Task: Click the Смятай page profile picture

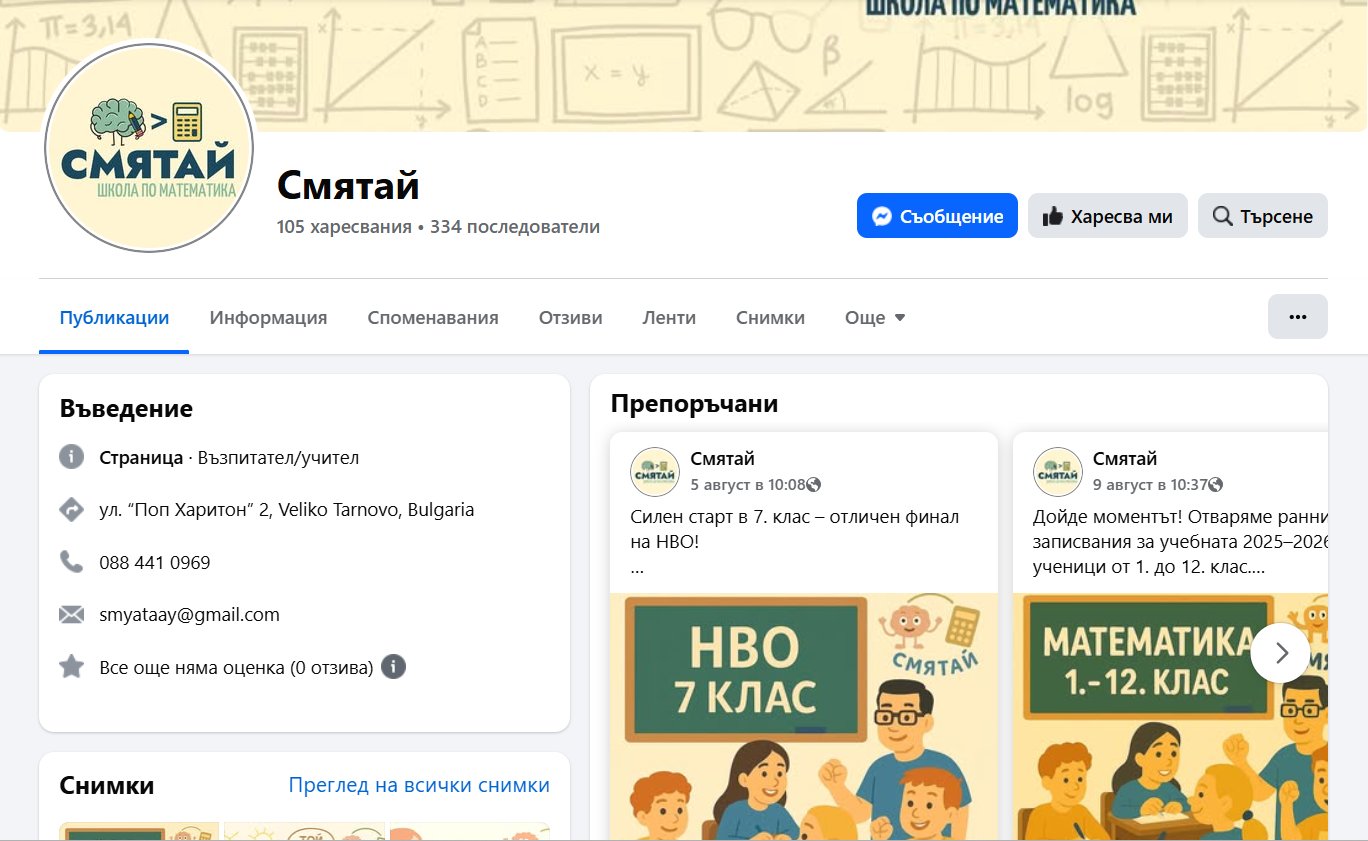Action: (150, 147)
